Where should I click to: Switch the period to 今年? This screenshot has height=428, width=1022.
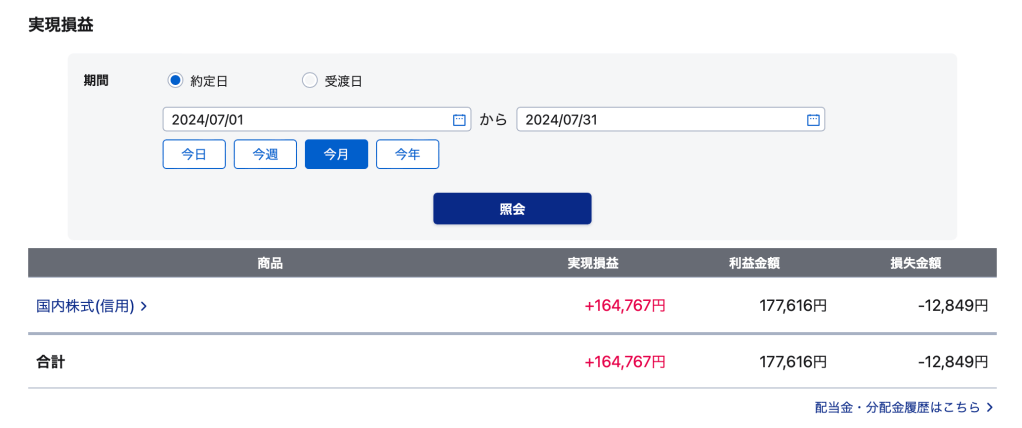point(407,154)
